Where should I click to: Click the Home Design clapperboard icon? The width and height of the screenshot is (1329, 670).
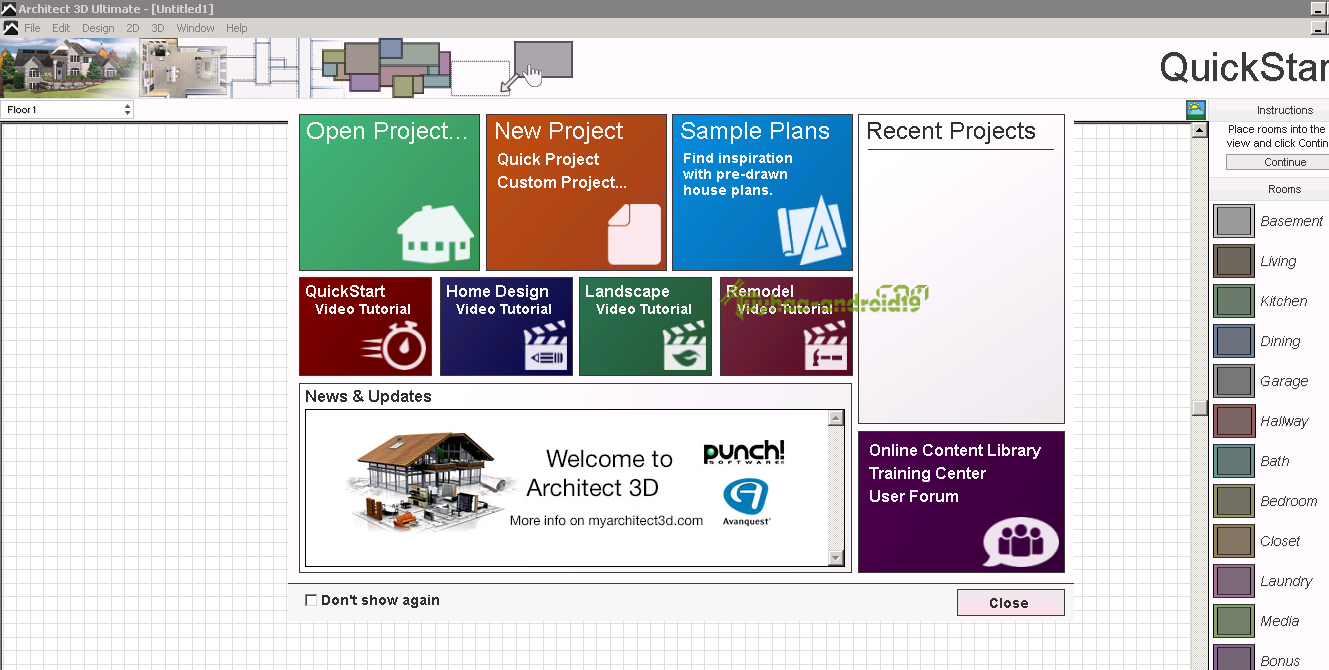click(x=546, y=347)
